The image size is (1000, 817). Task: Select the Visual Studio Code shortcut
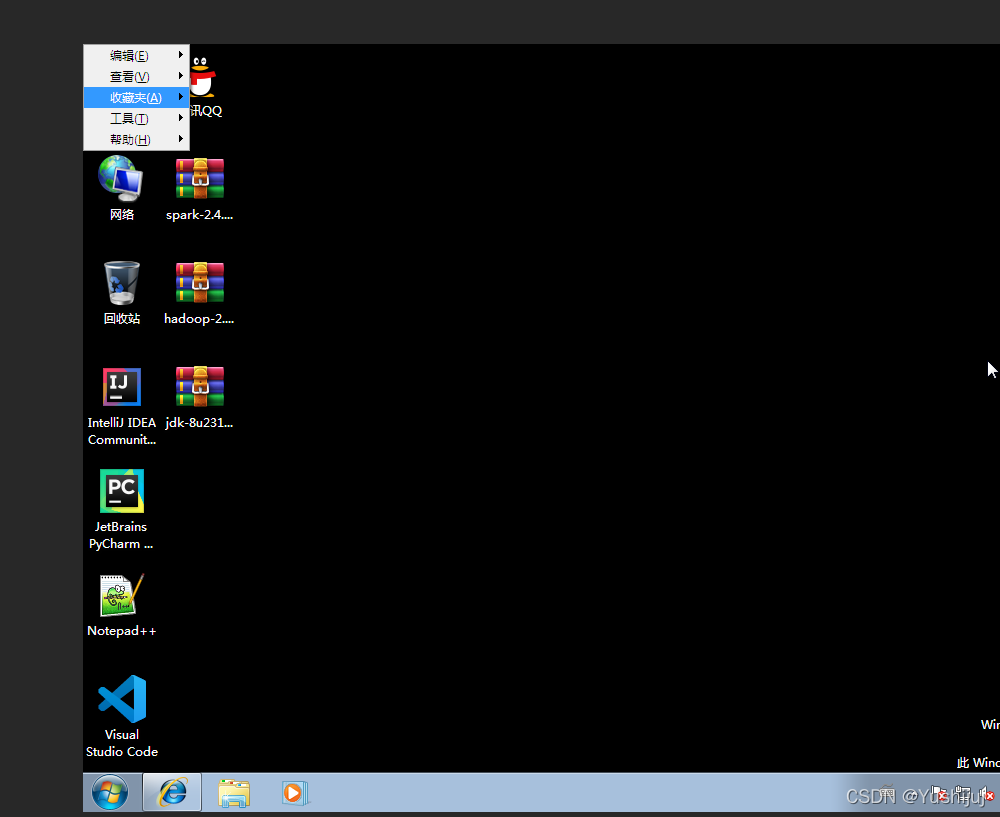(x=121, y=716)
